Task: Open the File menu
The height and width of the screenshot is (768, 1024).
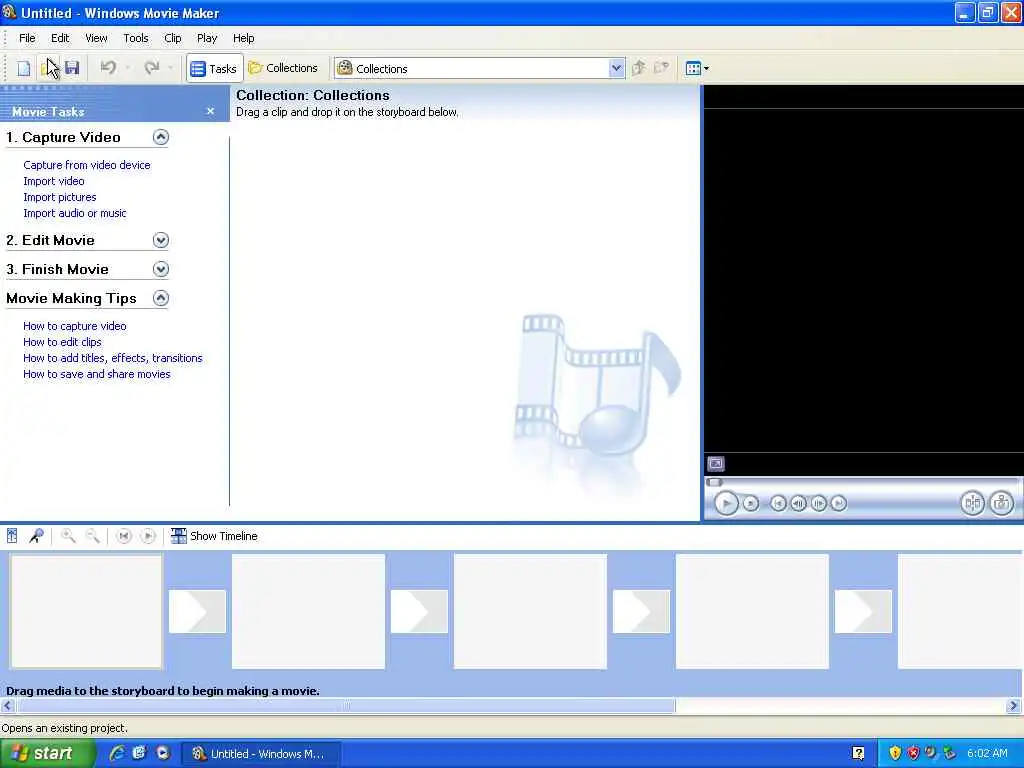Action: (27, 38)
